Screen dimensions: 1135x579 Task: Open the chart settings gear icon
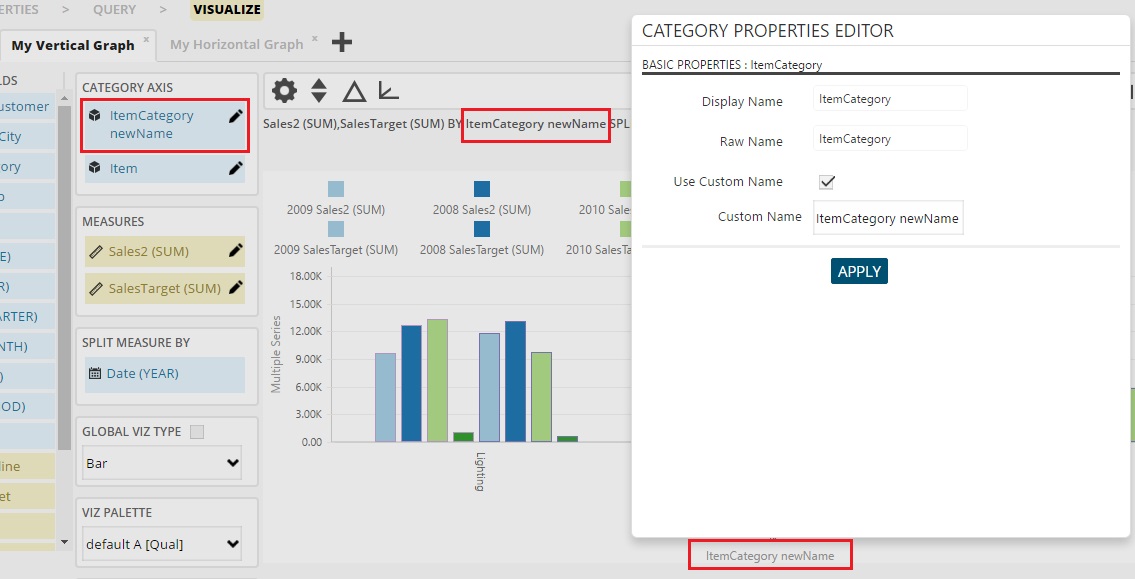click(x=284, y=90)
